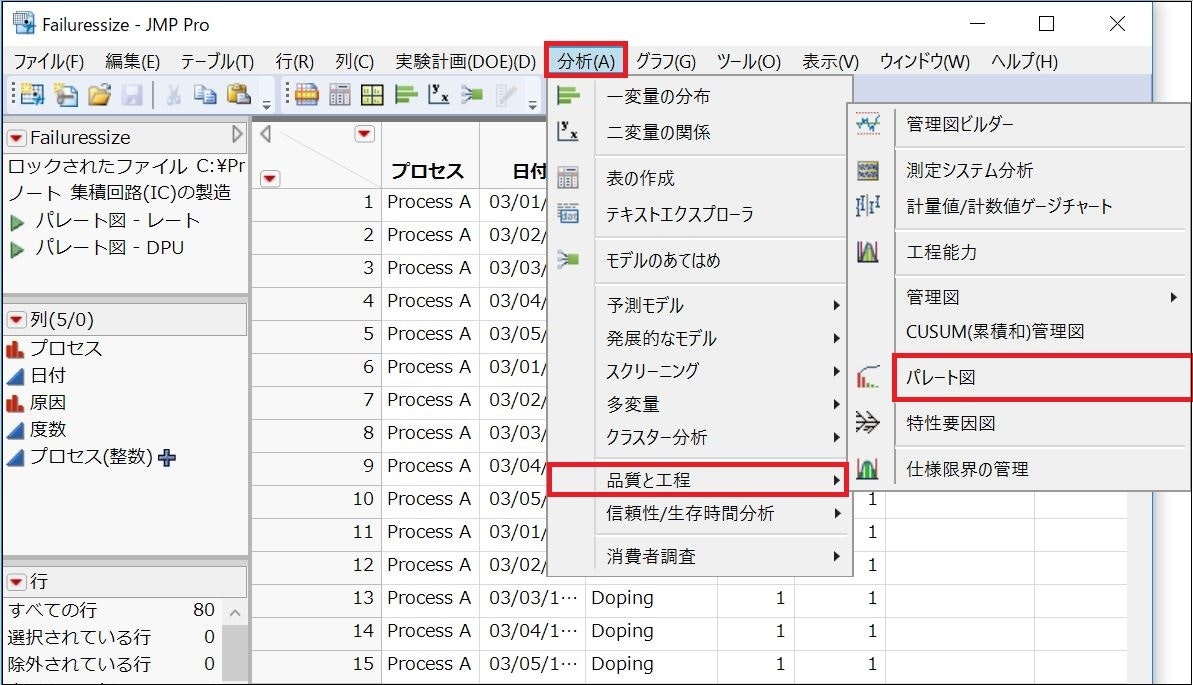Click the gauge chart submenu icon
Screen dimensions: 1193x685
point(868,206)
